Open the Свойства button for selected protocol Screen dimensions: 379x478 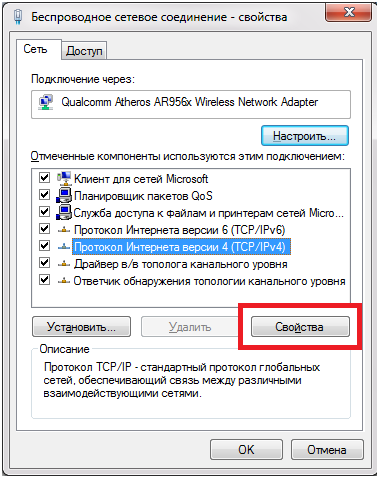[300, 327]
